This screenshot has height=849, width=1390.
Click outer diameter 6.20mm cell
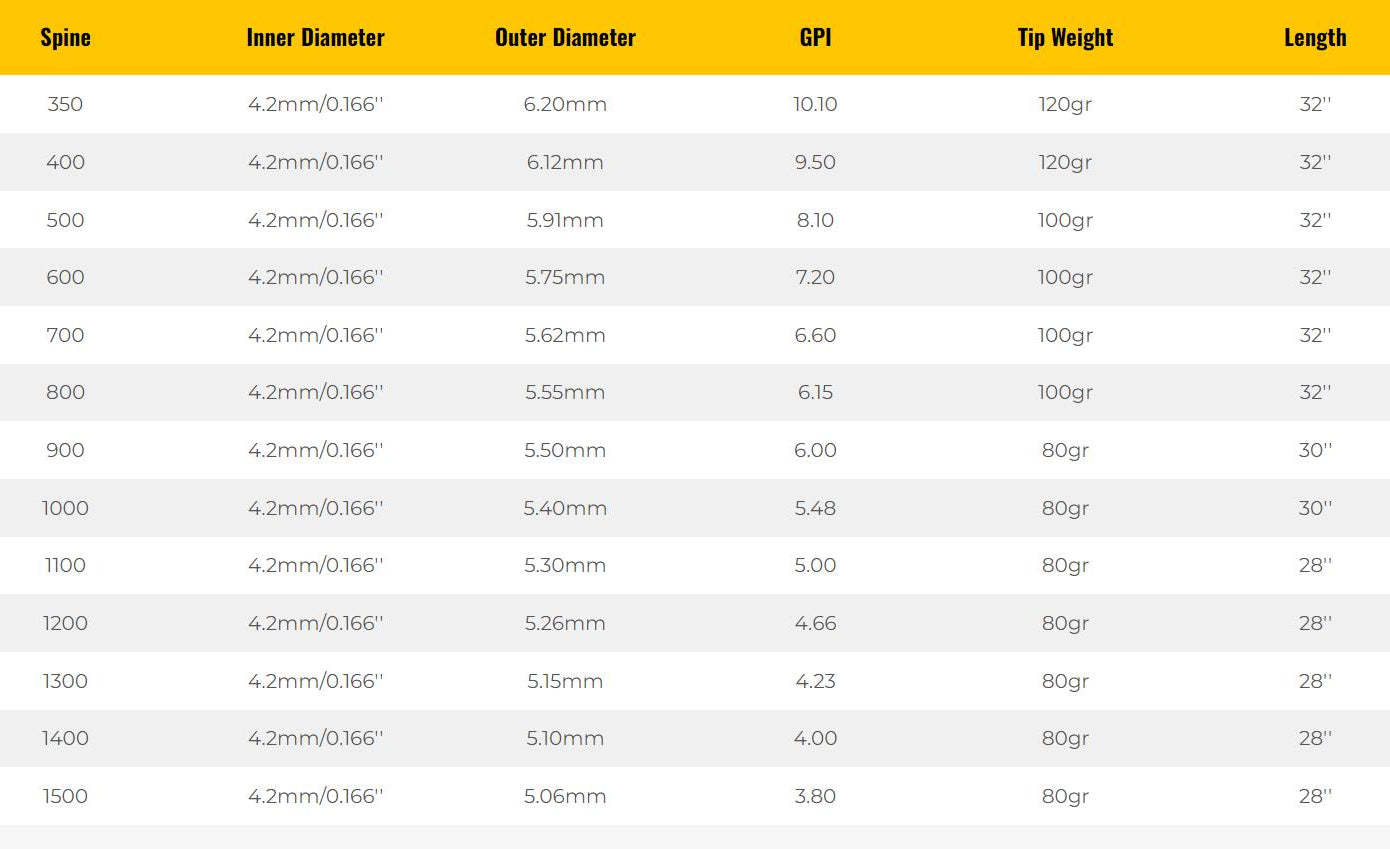pyautogui.click(x=565, y=104)
